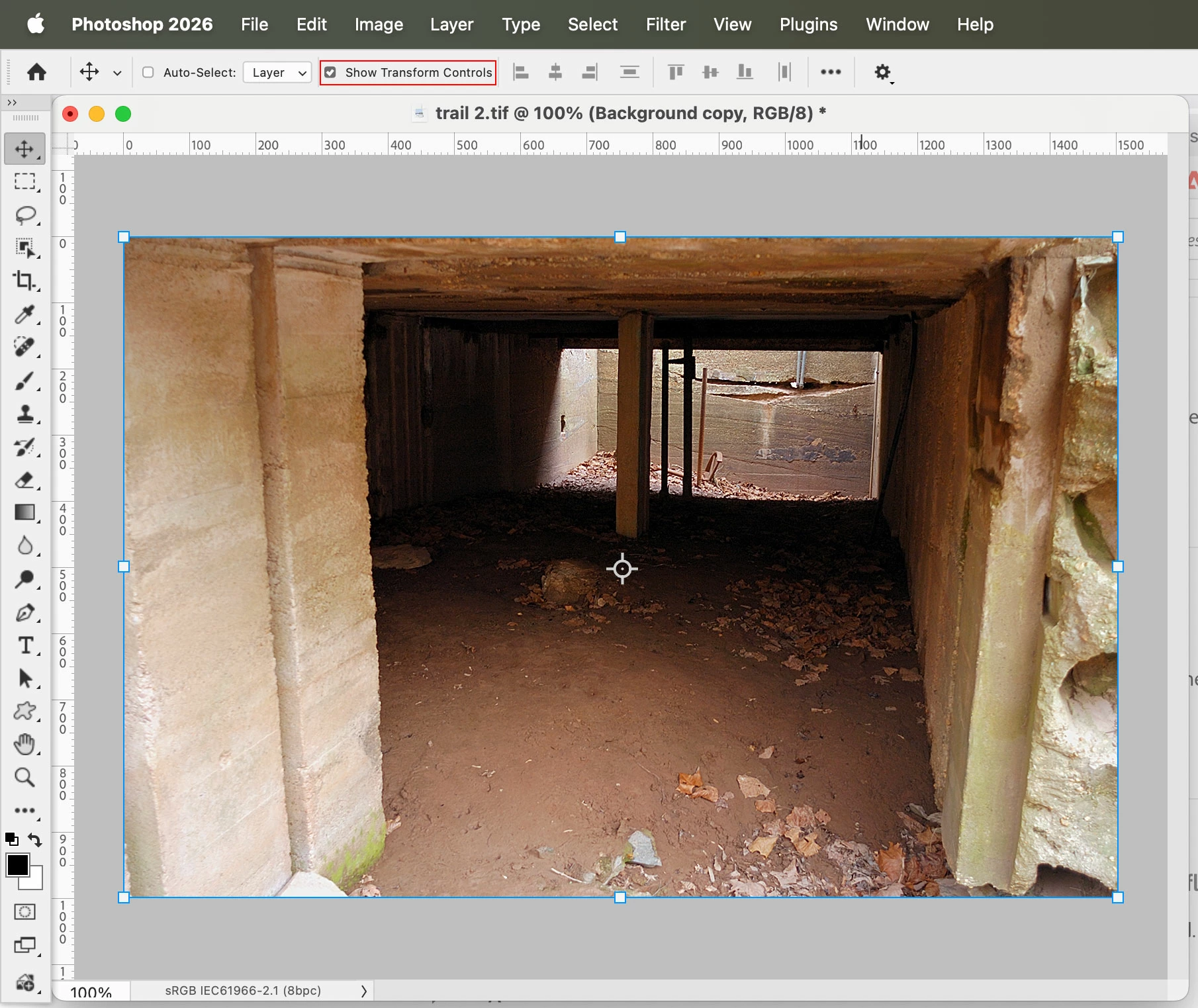Image resolution: width=1198 pixels, height=1008 pixels.
Task: Open the Type menu
Action: 521,24
